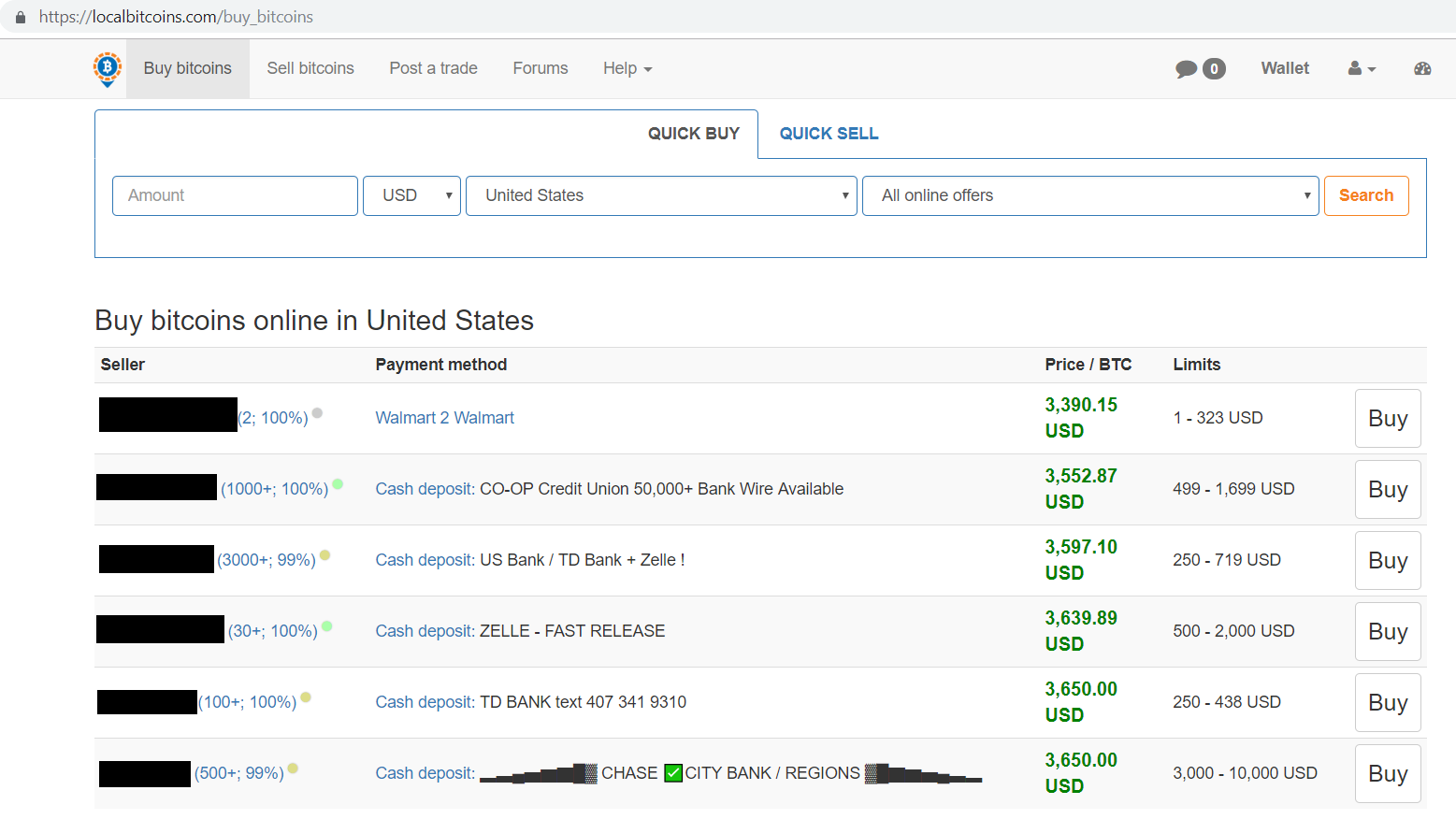
Task: Open Cash deposit link for TD BANK text
Action: point(425,702)
